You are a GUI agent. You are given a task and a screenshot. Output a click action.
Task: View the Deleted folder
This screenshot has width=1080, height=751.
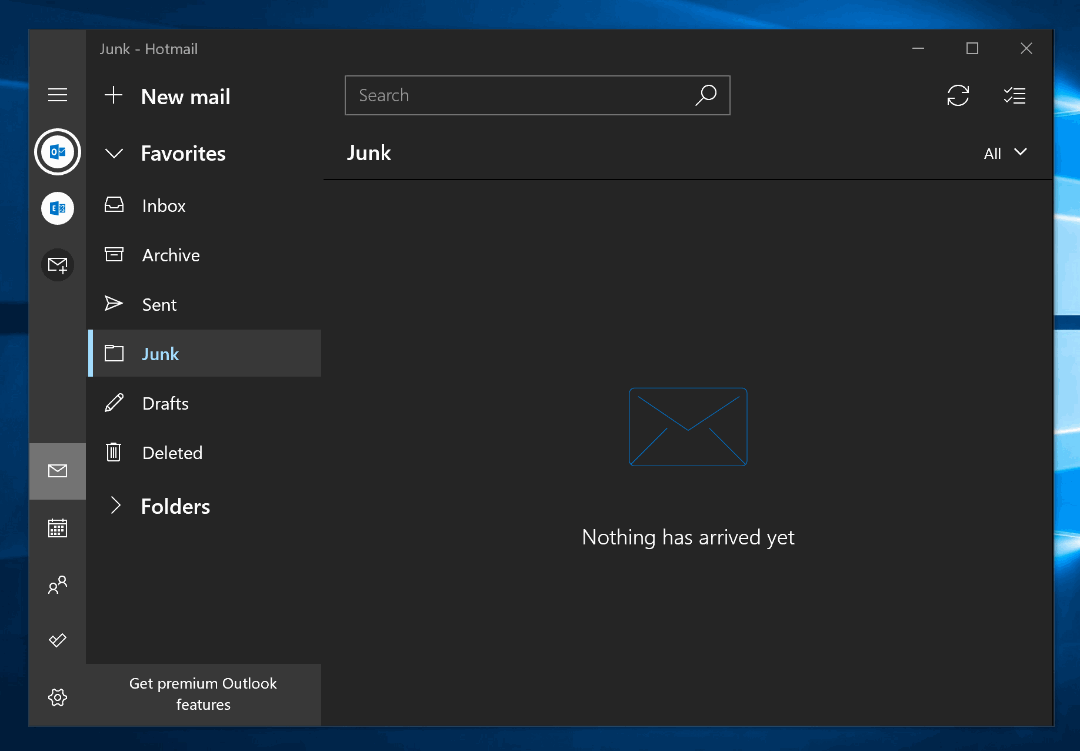(x=205, y=453)
